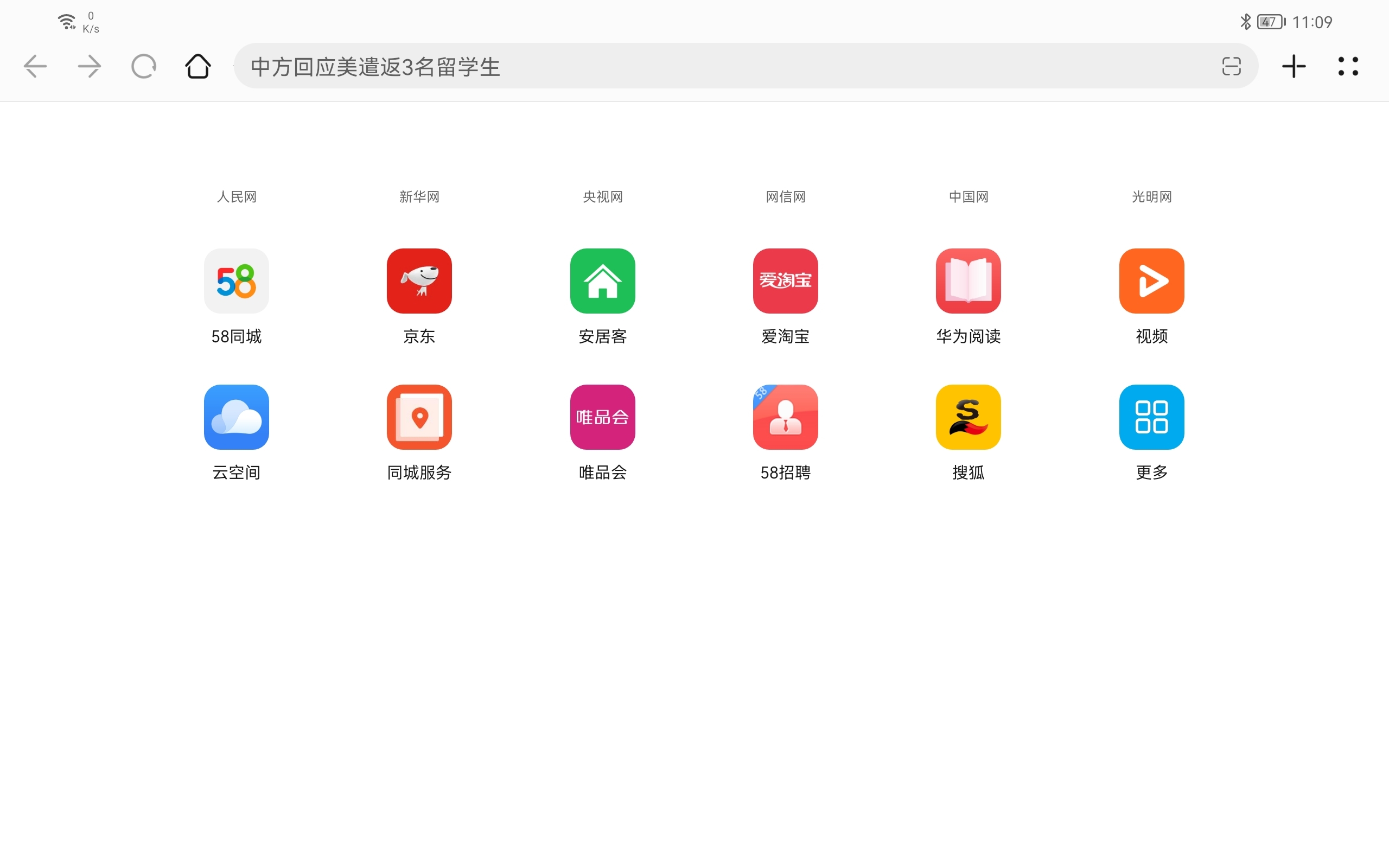Tap the battery indicator icon
Screen dimensions: 1389x868
tap(1271, 22)
